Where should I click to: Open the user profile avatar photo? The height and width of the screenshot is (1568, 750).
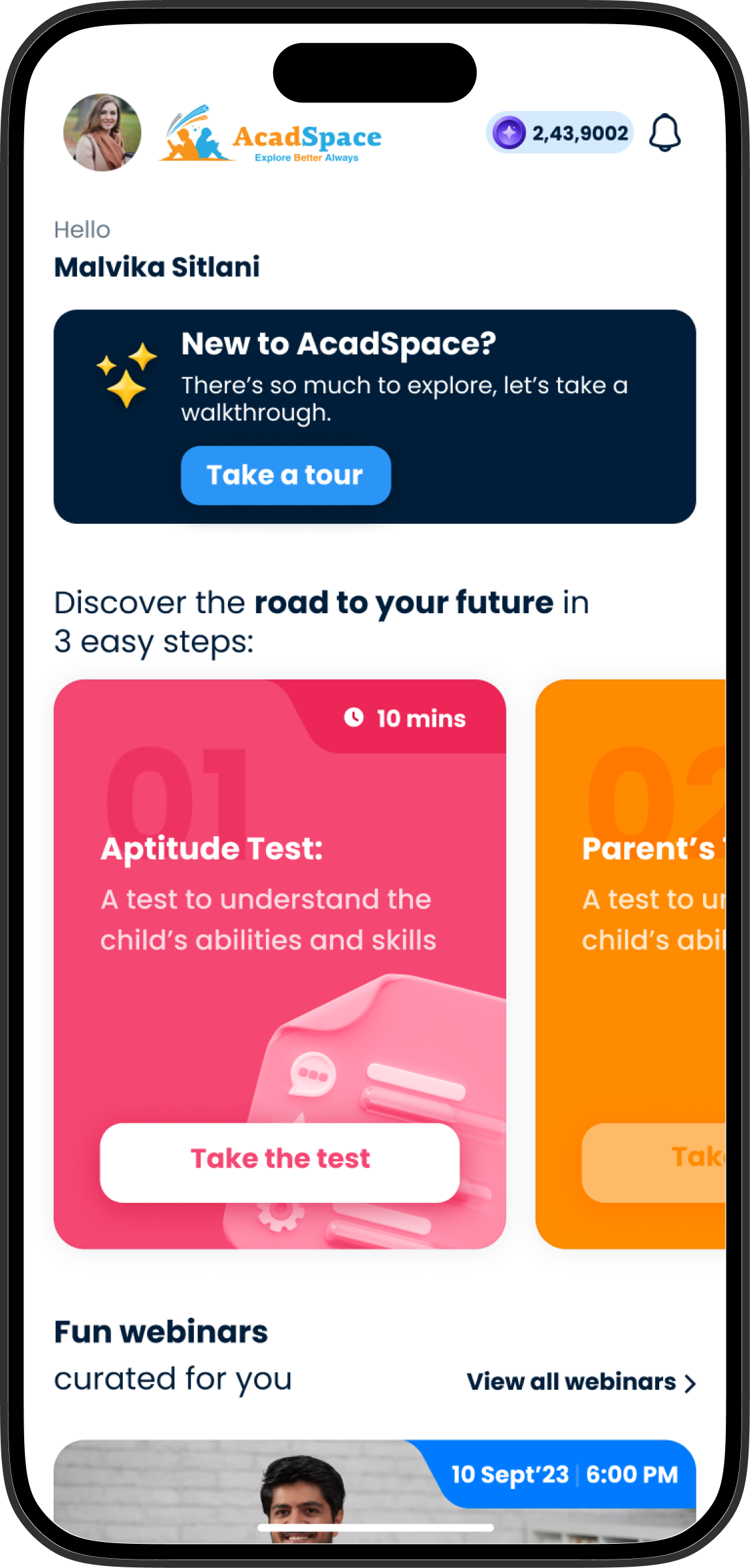102,133
